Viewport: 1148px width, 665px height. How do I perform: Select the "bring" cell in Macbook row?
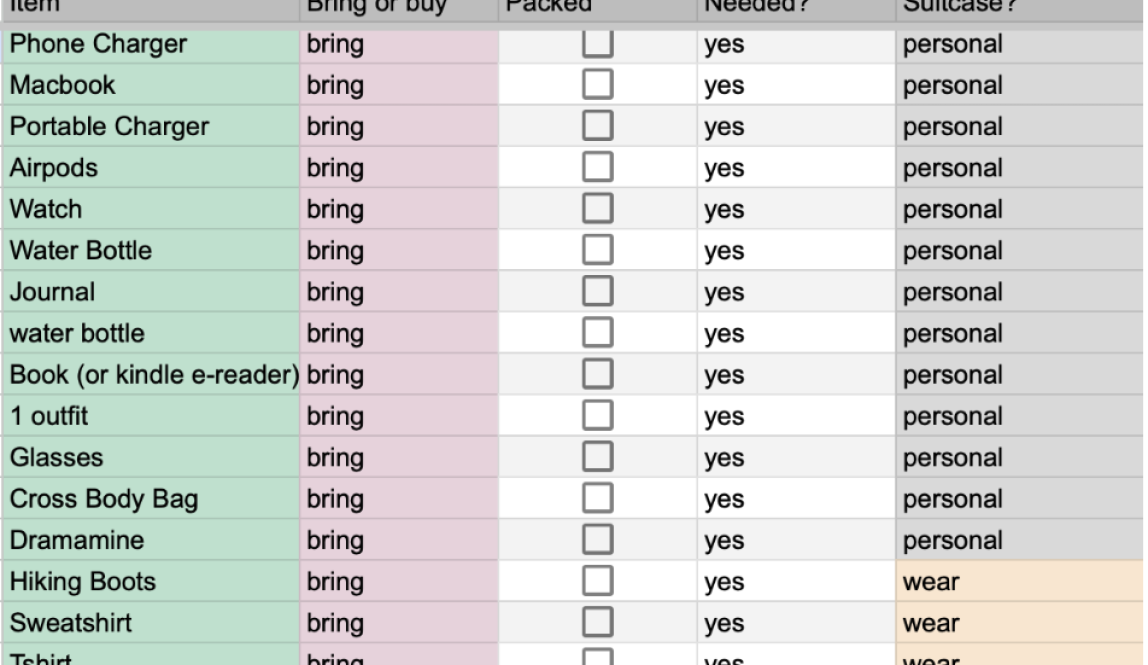pos(398,86)
